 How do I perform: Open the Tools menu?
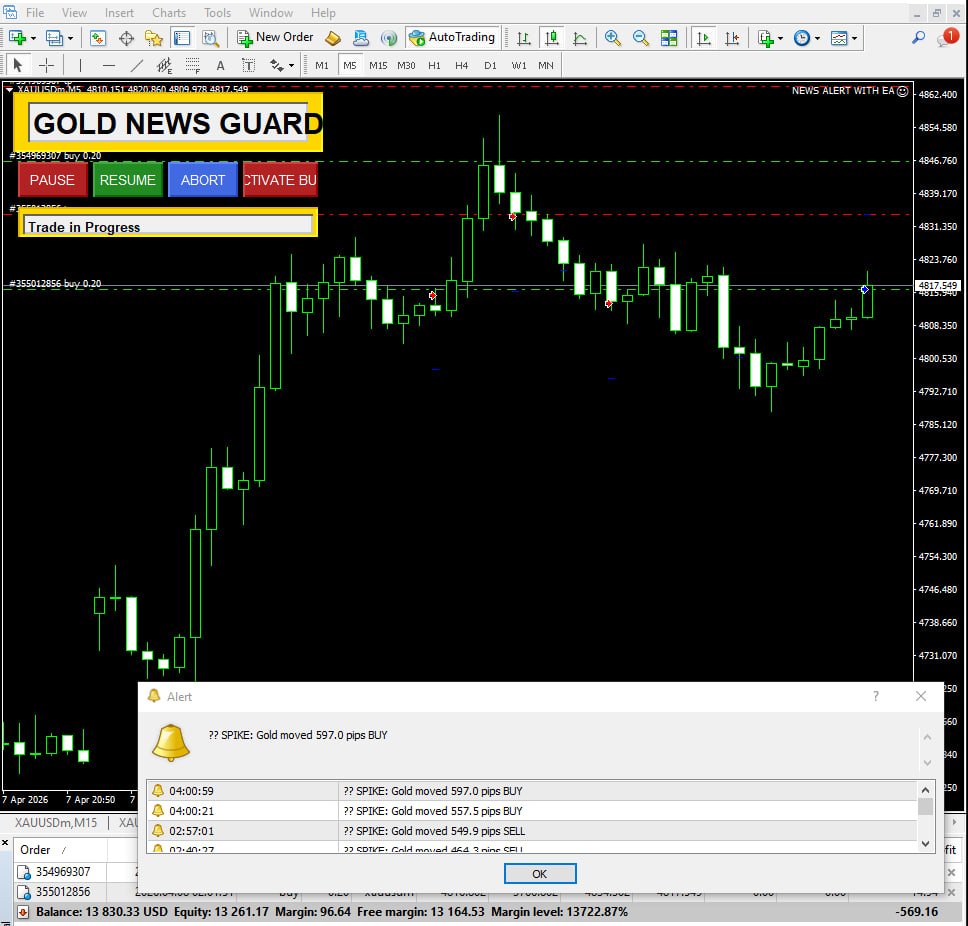[217, 12]
